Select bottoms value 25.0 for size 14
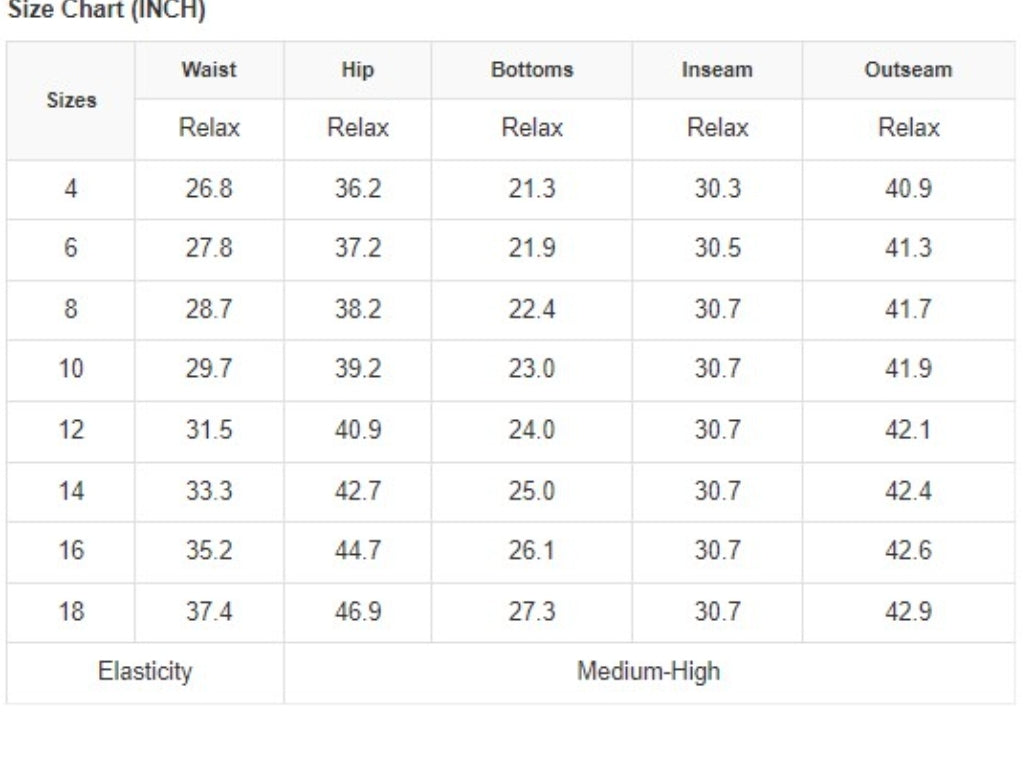This screenshot has height=777, width=1031. (531, 491)
